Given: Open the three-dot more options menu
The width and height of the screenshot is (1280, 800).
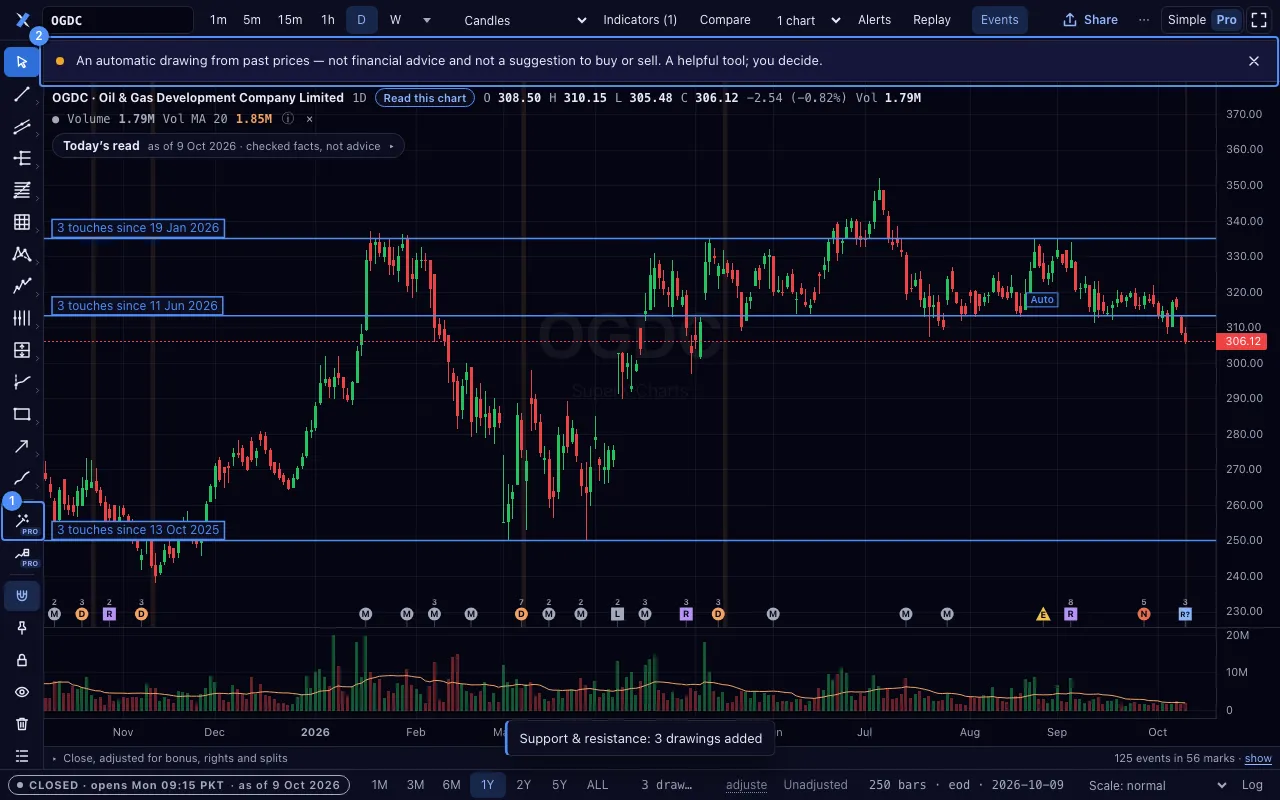Looking at the screenshot, I should 1144,20.
